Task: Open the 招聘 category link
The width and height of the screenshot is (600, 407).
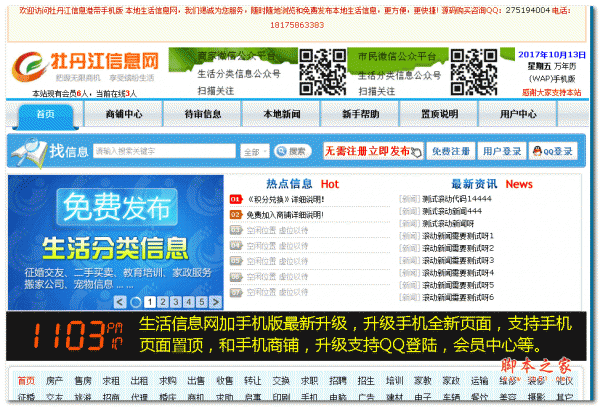Action: point(338,381)
